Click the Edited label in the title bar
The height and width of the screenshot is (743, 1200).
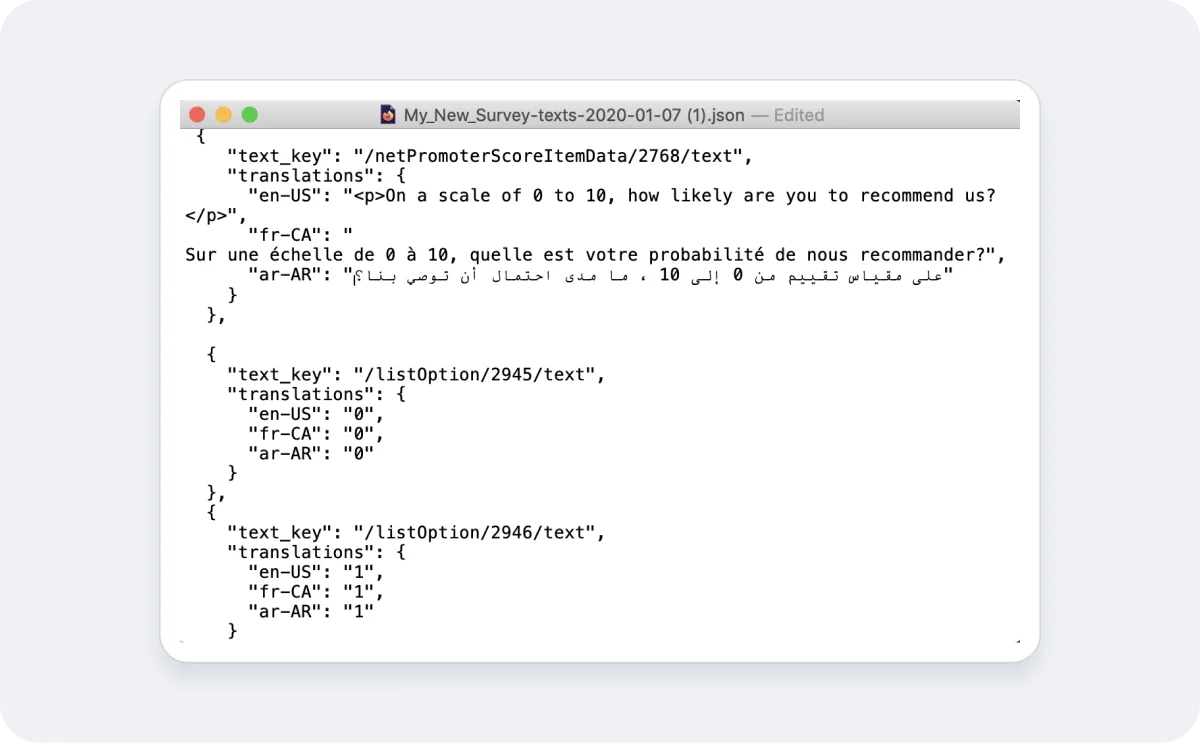[x=799, y=115]
